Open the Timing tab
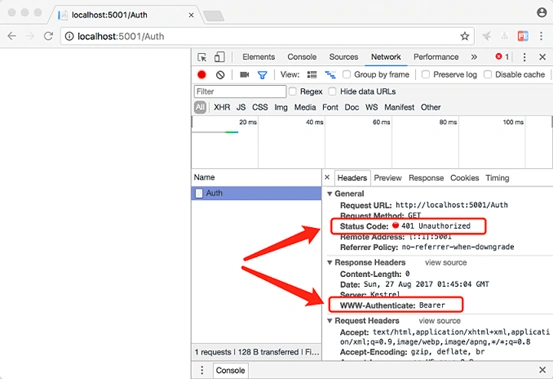553x379 pixels. [x=497, y=178]
